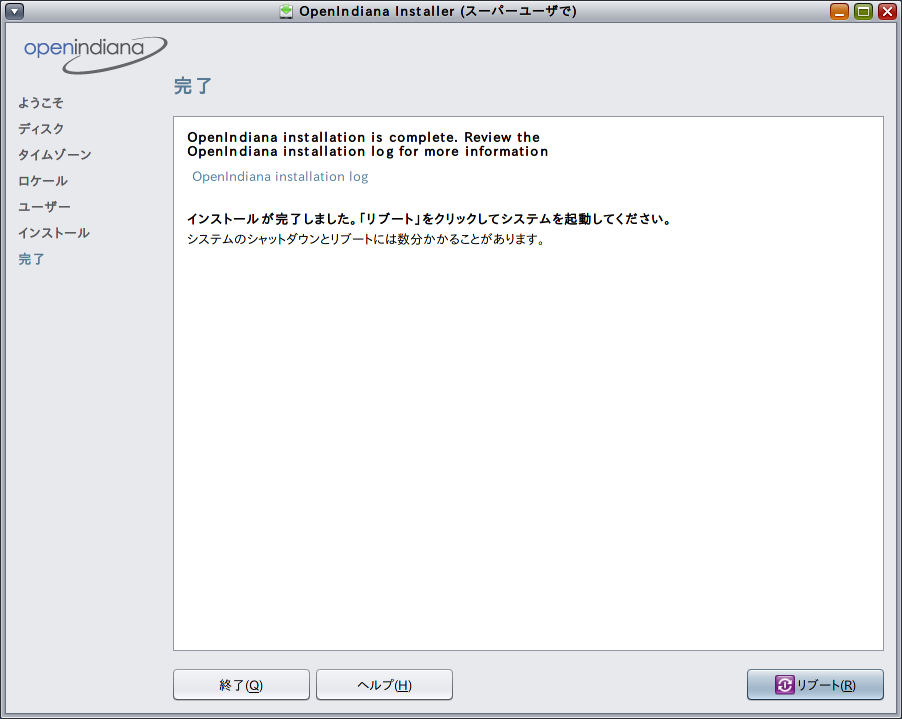Open help with ヘルプ(H) button

coord(384,684)
